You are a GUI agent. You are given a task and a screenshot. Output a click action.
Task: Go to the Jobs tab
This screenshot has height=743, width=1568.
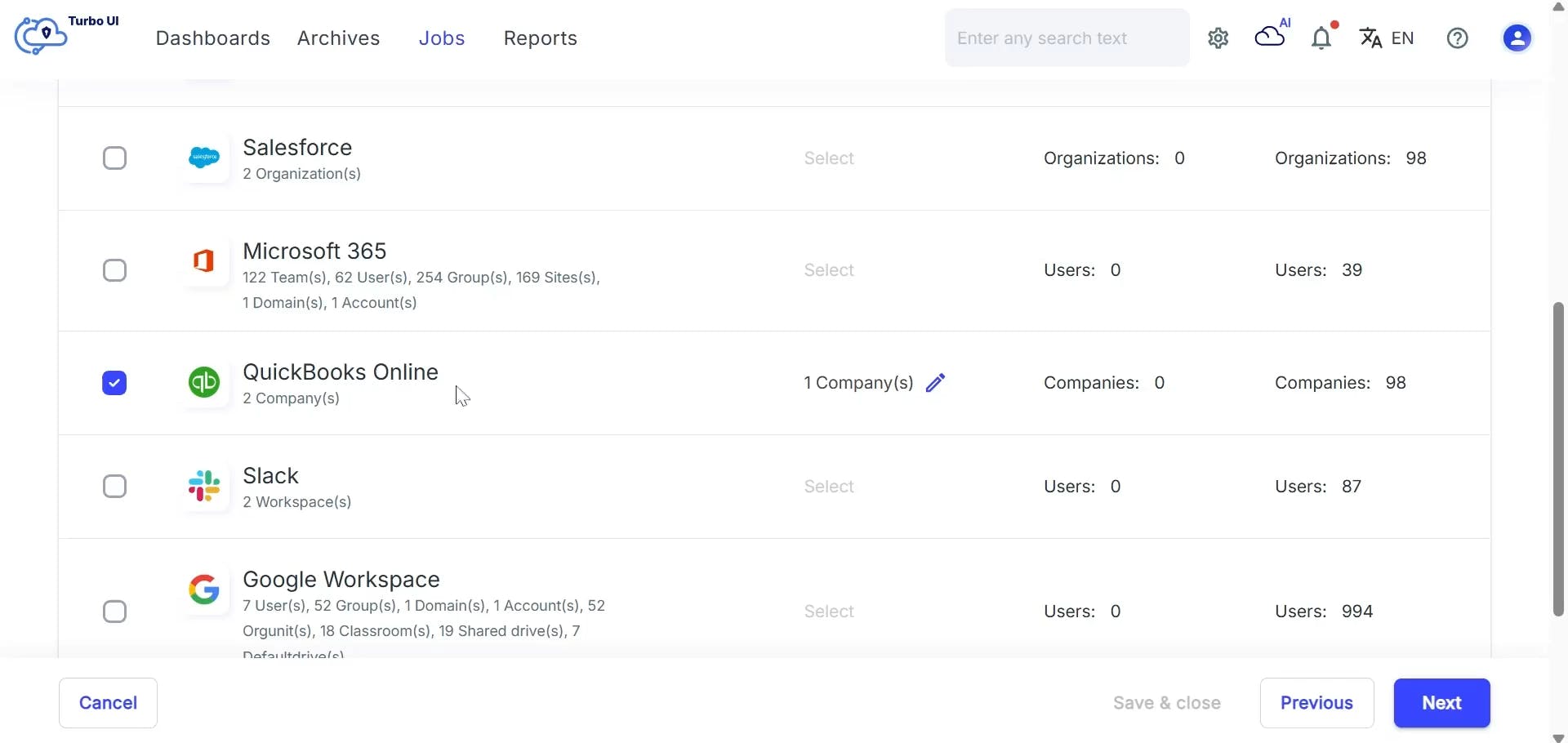(x=442, y=38)
